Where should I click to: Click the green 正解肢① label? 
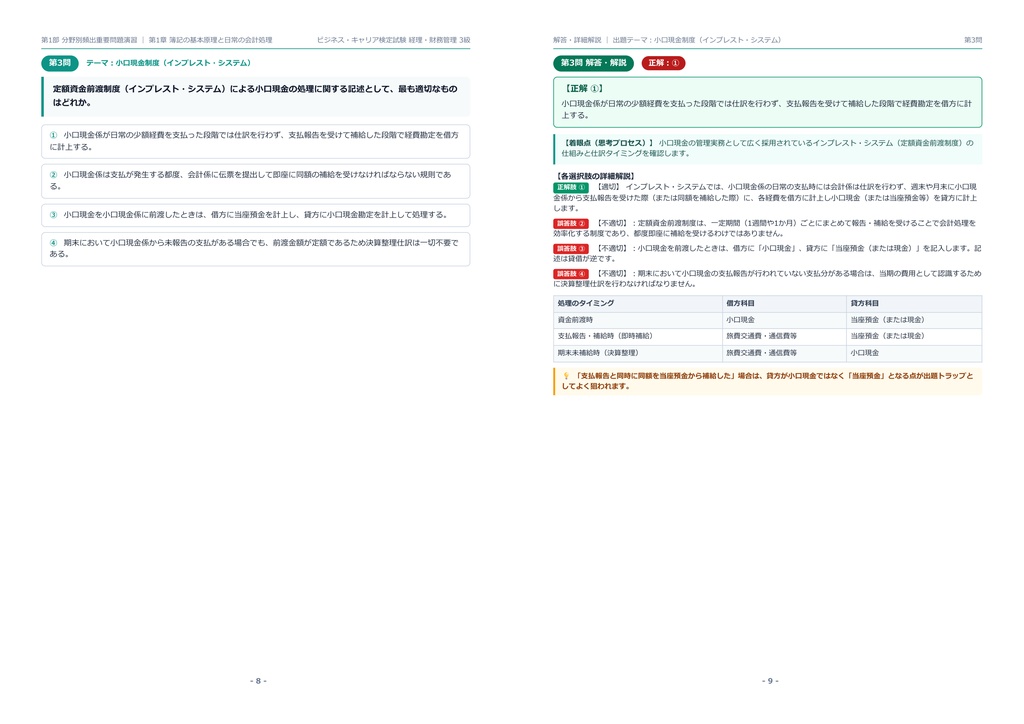(x=571, y=187)
